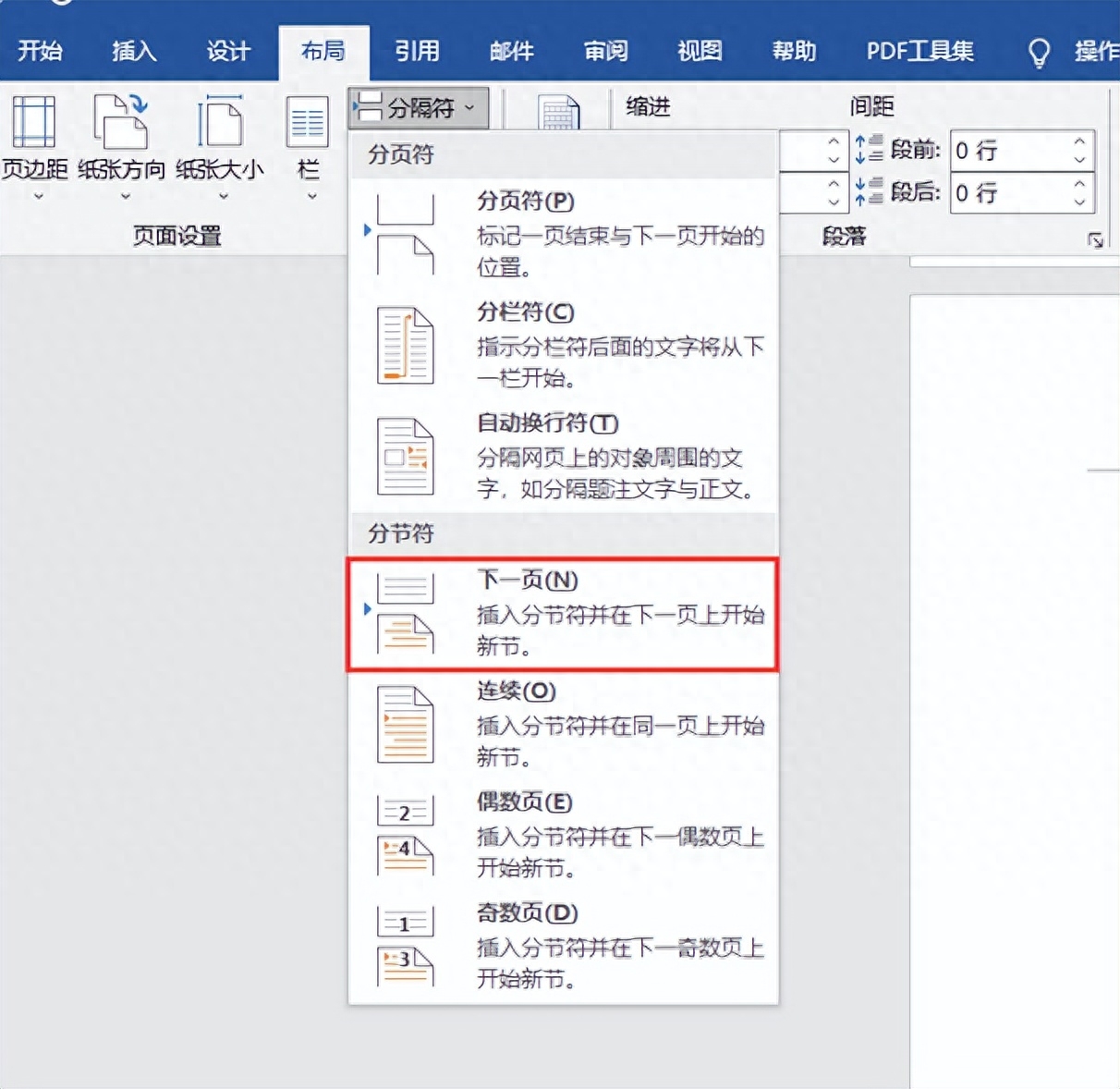Image resolution: width=1120 pixels, height=1089 pixels.
Task: Open the 段落 dialog launcher arrow
Action: 1096,239
